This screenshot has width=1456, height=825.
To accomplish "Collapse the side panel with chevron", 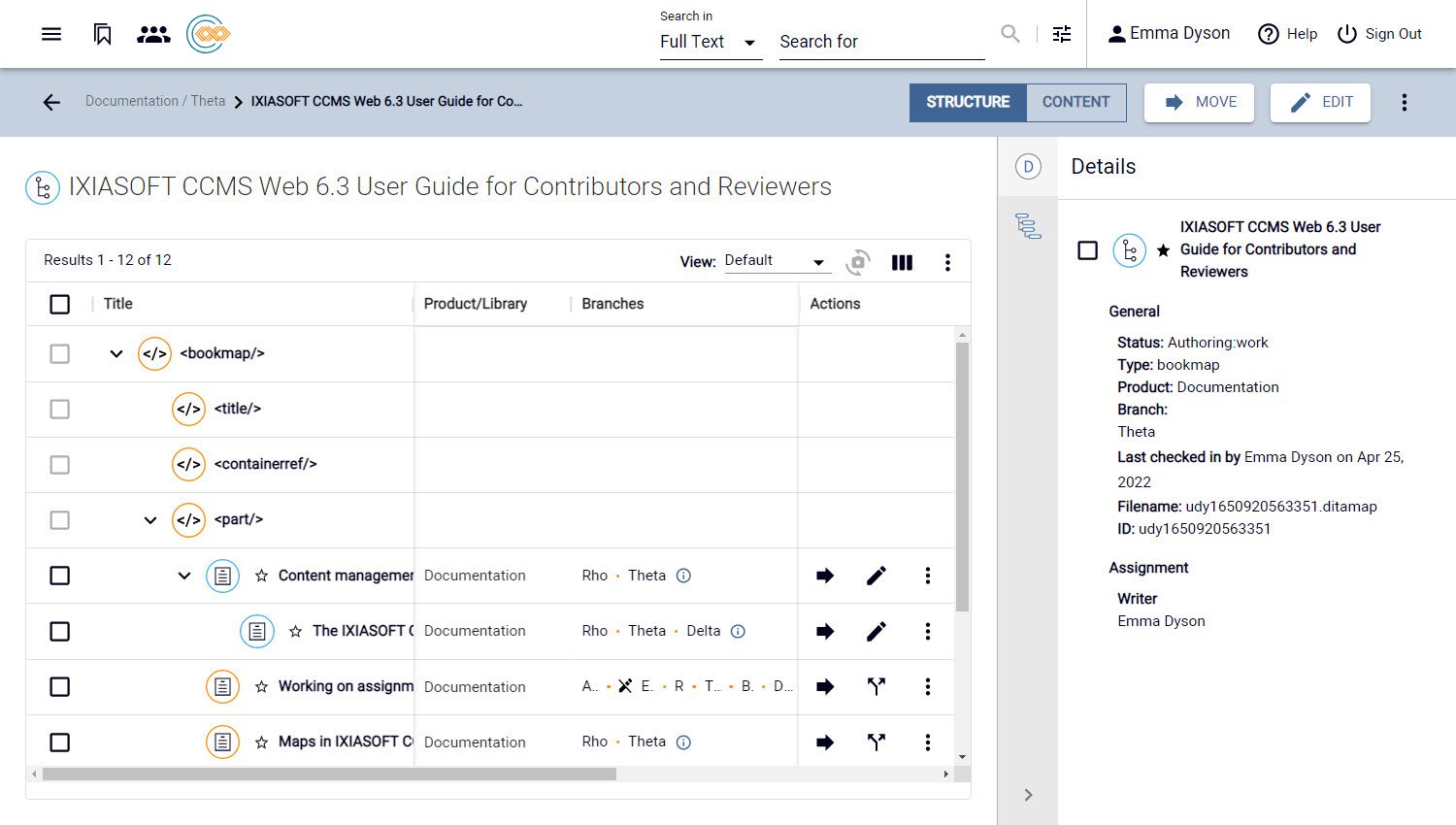I will click(1028, 795).
